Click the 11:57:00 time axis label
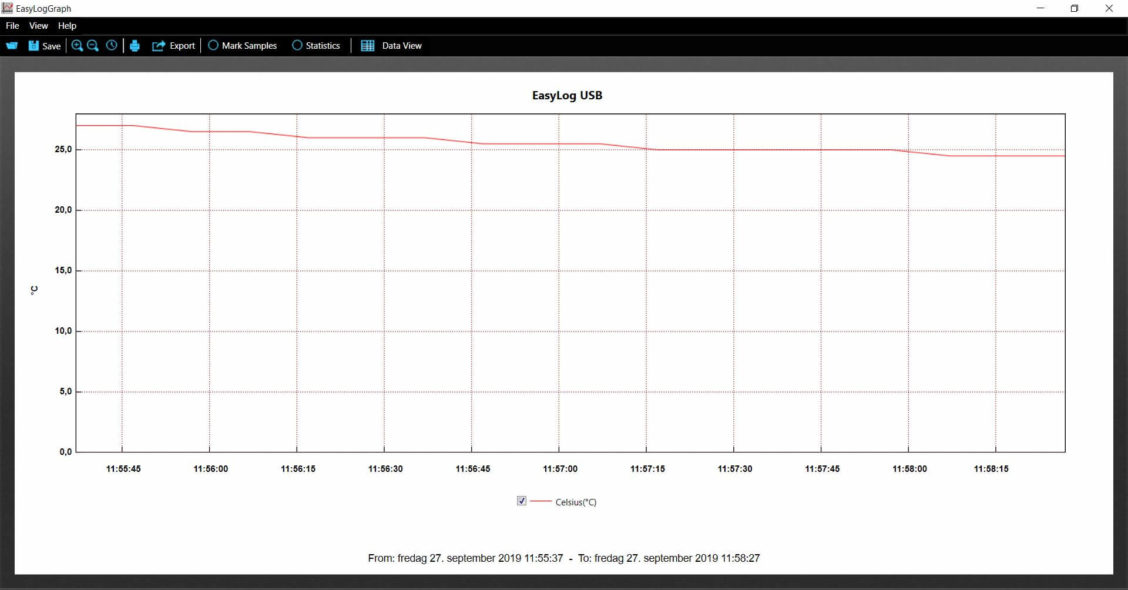1128x590 pixels. click(x=560, y=468)
